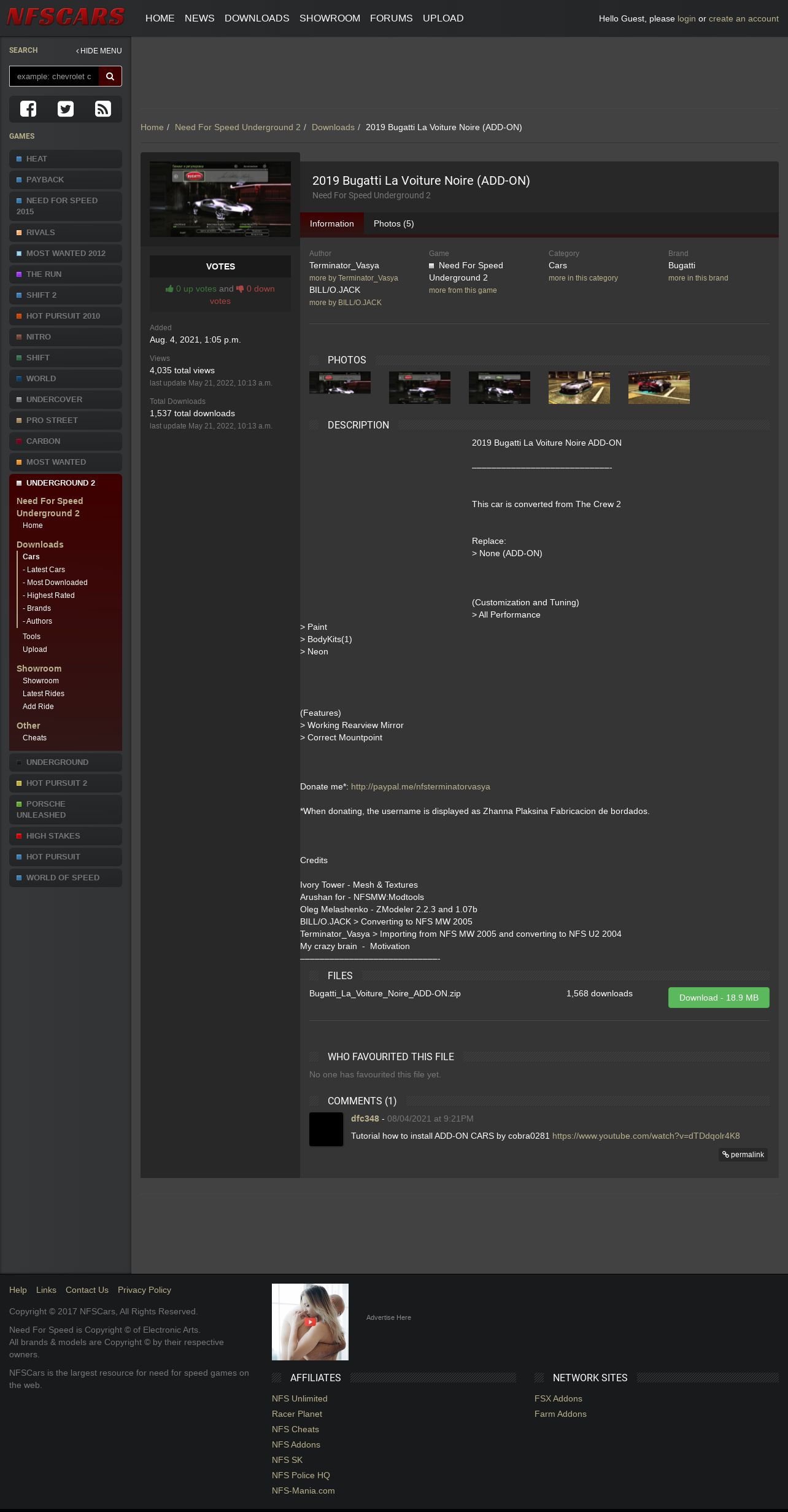Expand the Carbon game menu
Viewport: 788px width, 1512px height.
66,441
